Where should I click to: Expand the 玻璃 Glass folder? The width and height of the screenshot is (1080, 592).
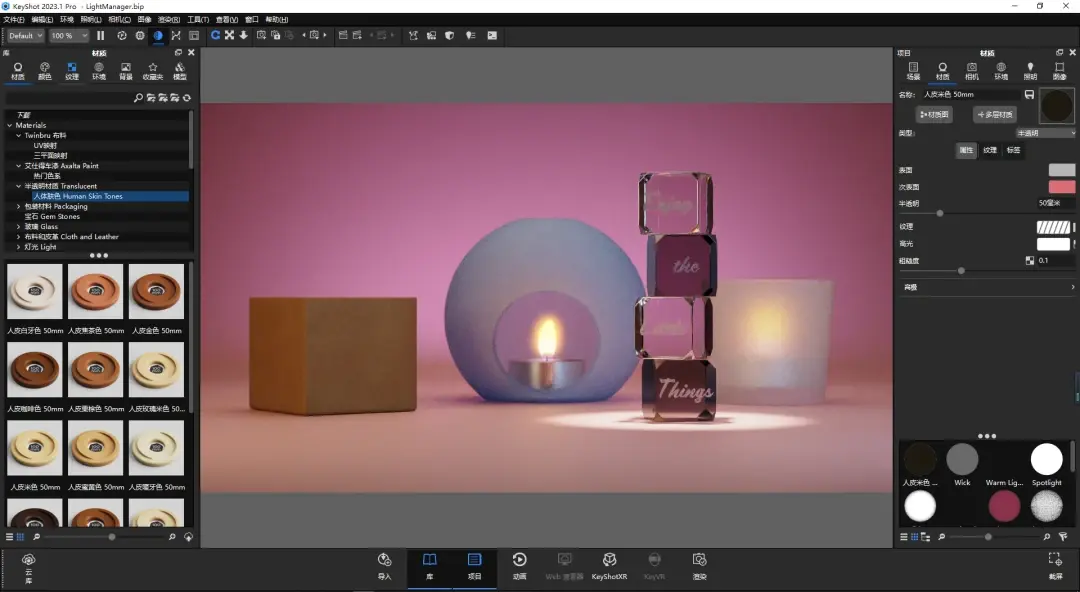pos(19,227)
